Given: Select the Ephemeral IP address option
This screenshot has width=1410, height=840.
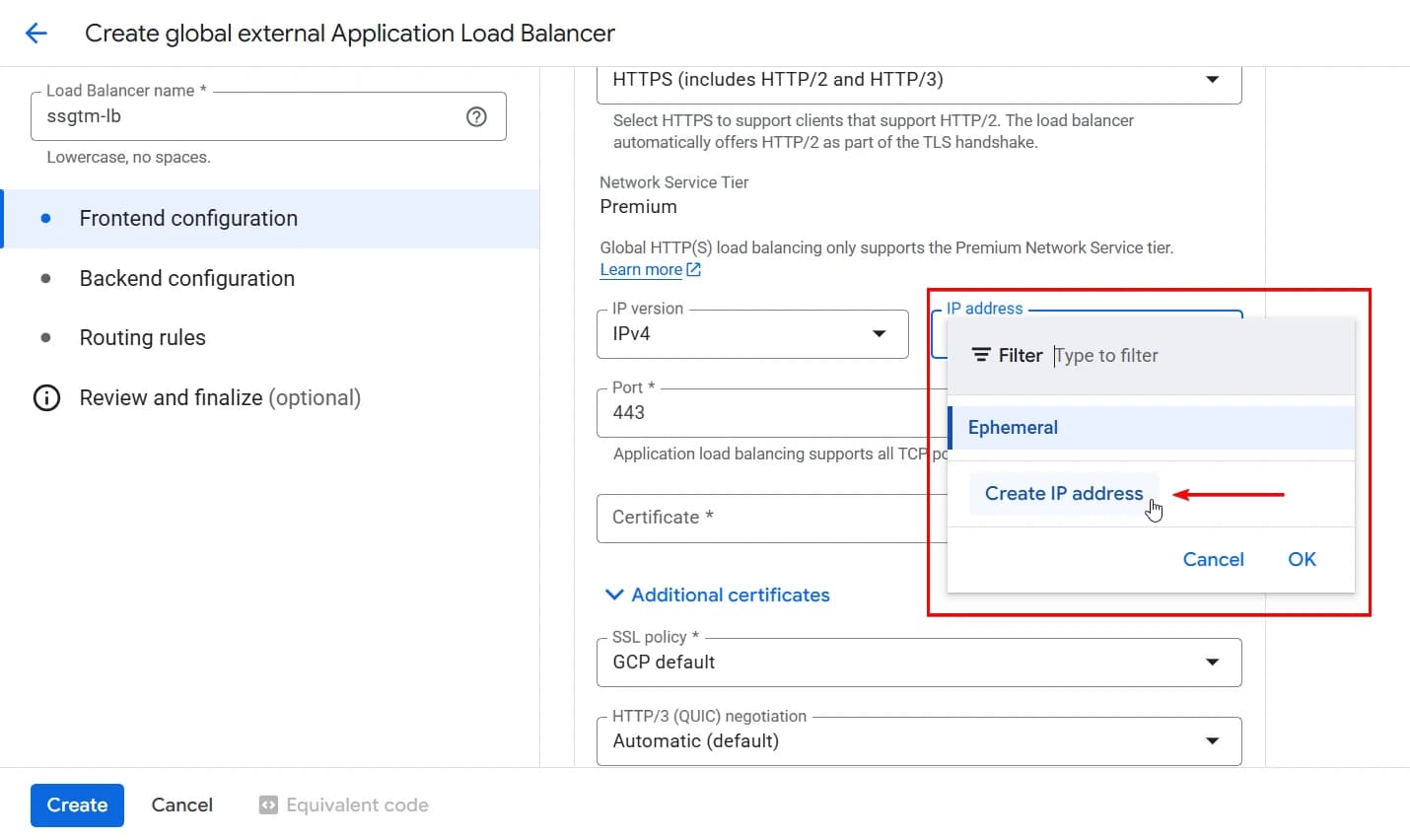Looking at the screenshot, I should (x=1013, y=427).
